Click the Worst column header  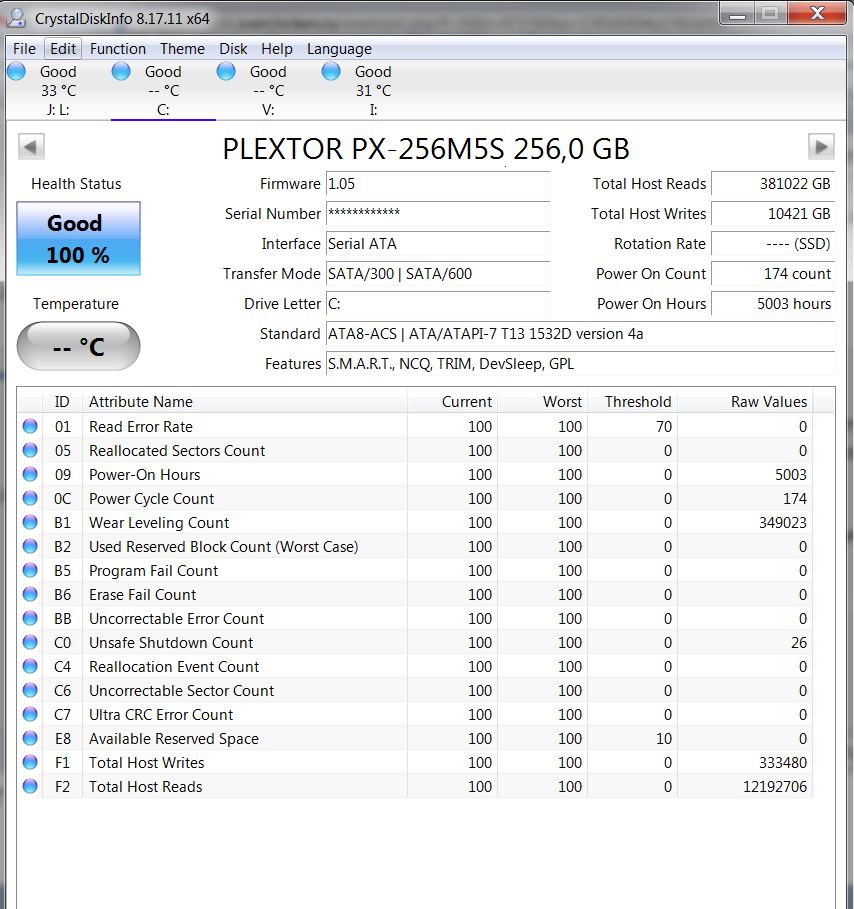point(542,401)
